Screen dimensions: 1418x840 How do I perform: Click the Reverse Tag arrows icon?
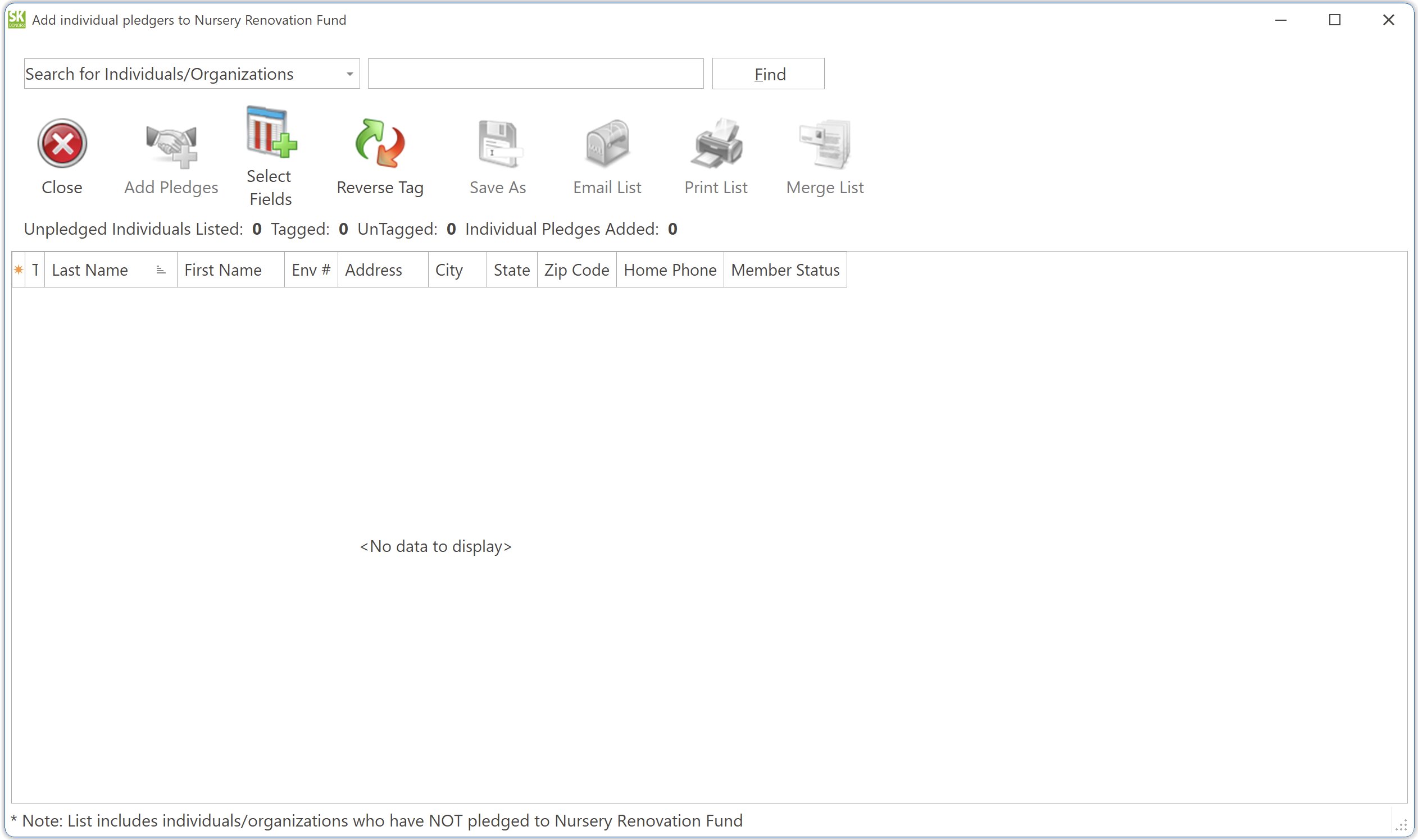click(380, 144)
